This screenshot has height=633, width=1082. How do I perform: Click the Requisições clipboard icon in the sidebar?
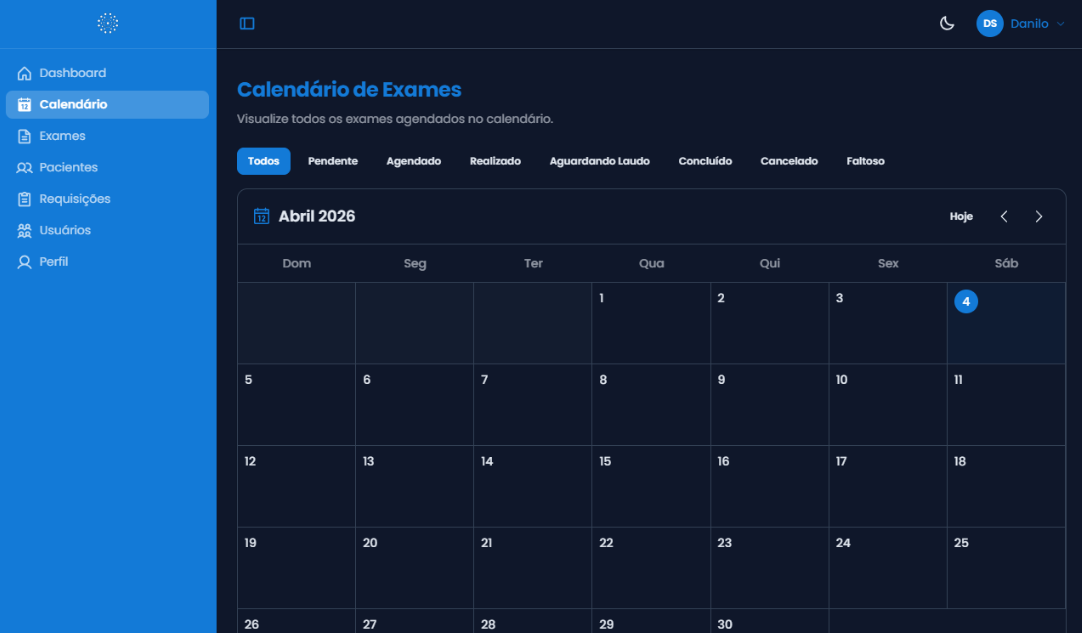(x=24, y=199)
